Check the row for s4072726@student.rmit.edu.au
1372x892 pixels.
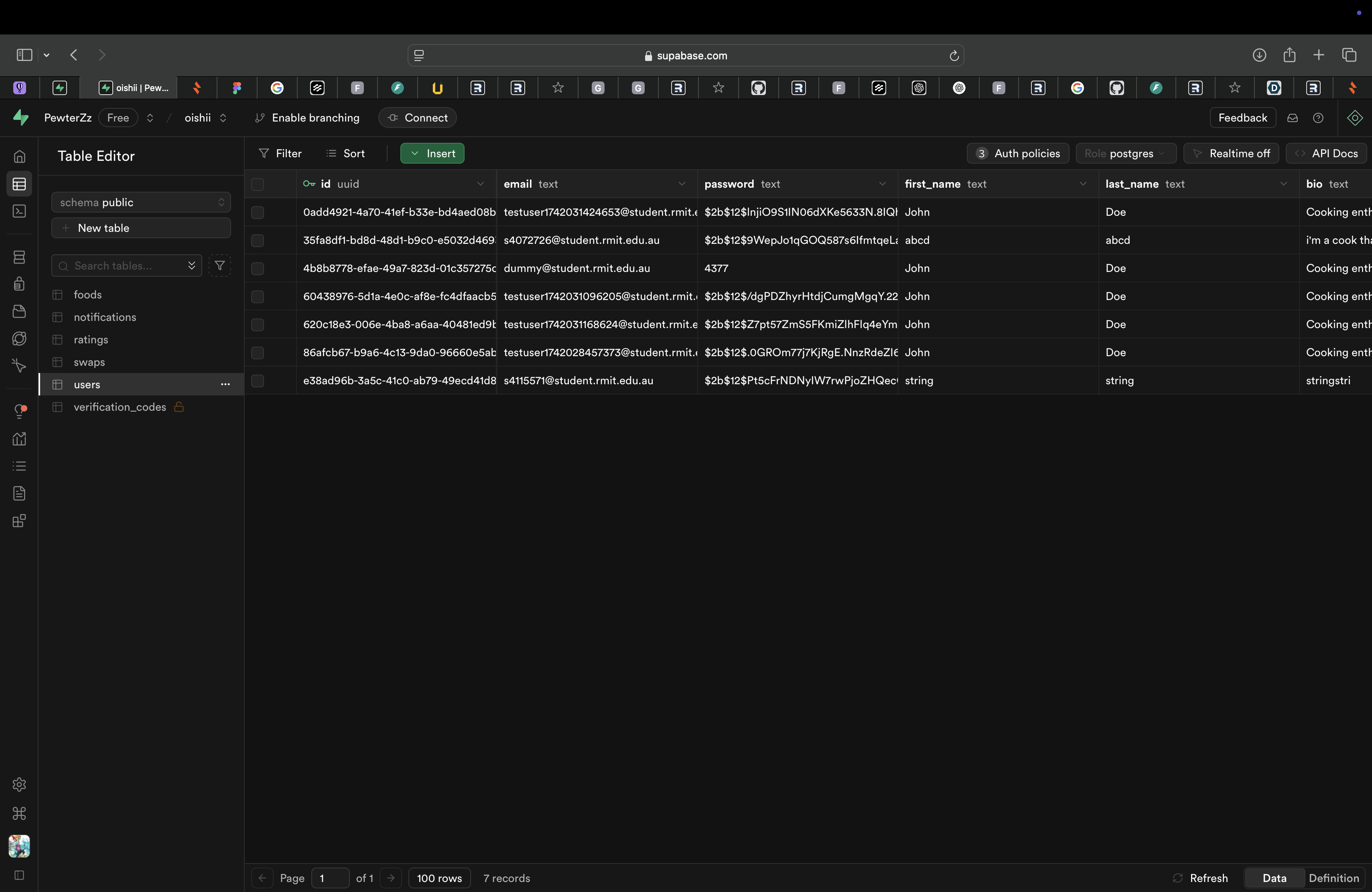click(258, 240)
